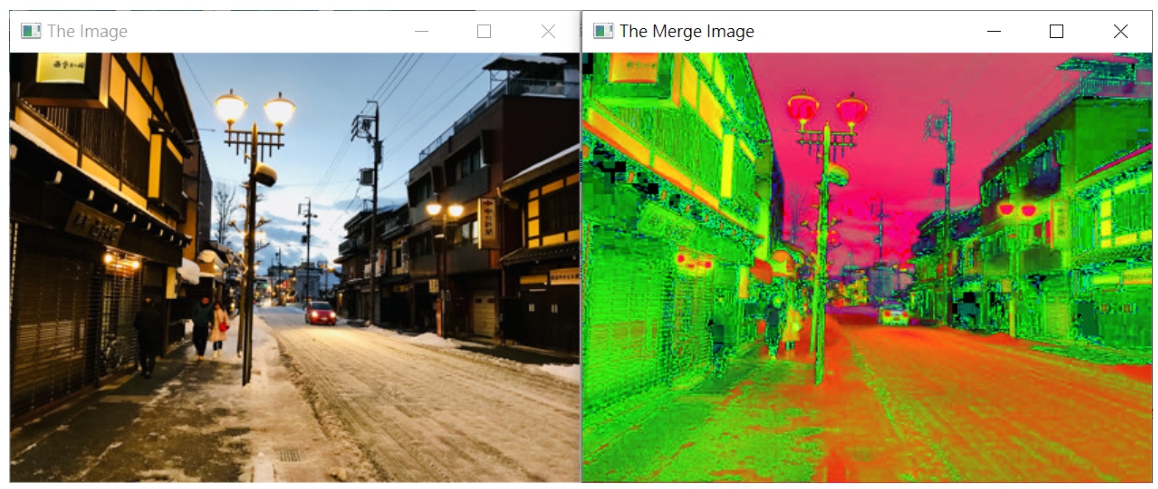Click the pedestrians walking on the left sidewalk

(x=210, y=326)
